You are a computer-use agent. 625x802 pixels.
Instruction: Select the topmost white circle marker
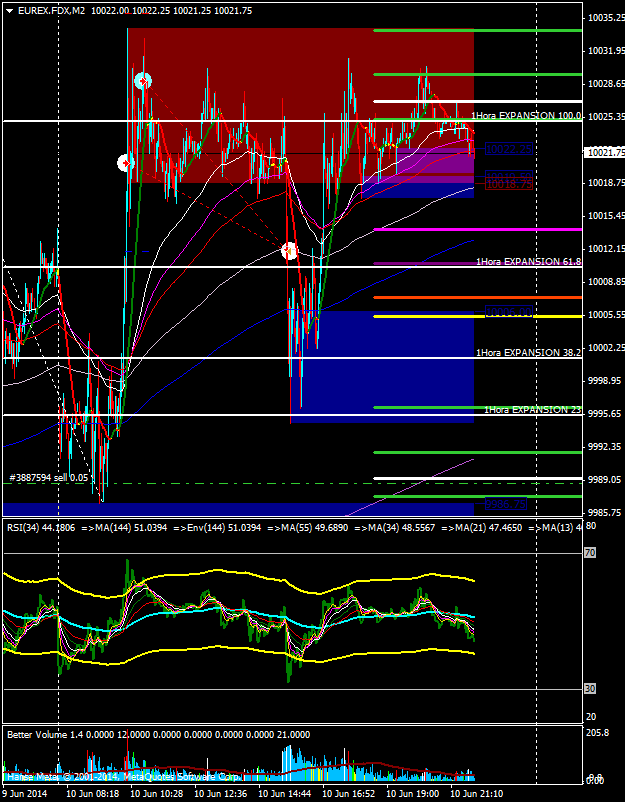(143, 80)
